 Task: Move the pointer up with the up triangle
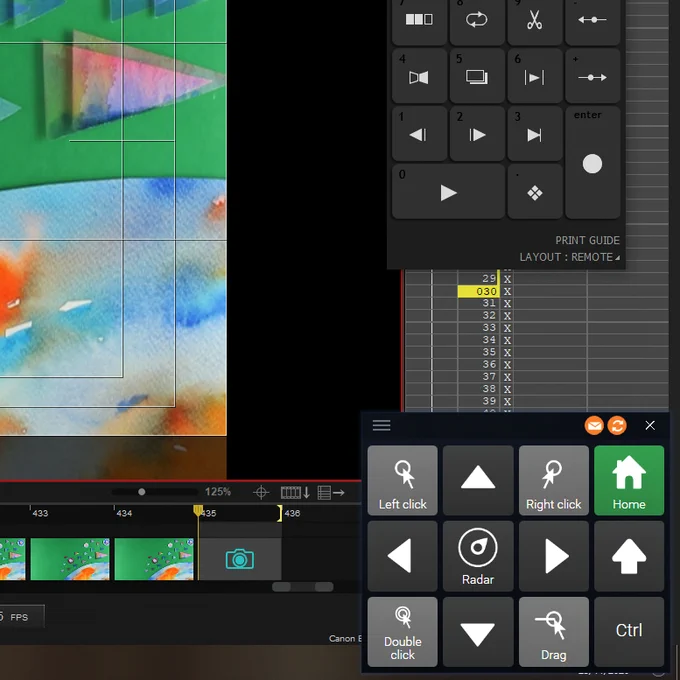pos(478,480)
